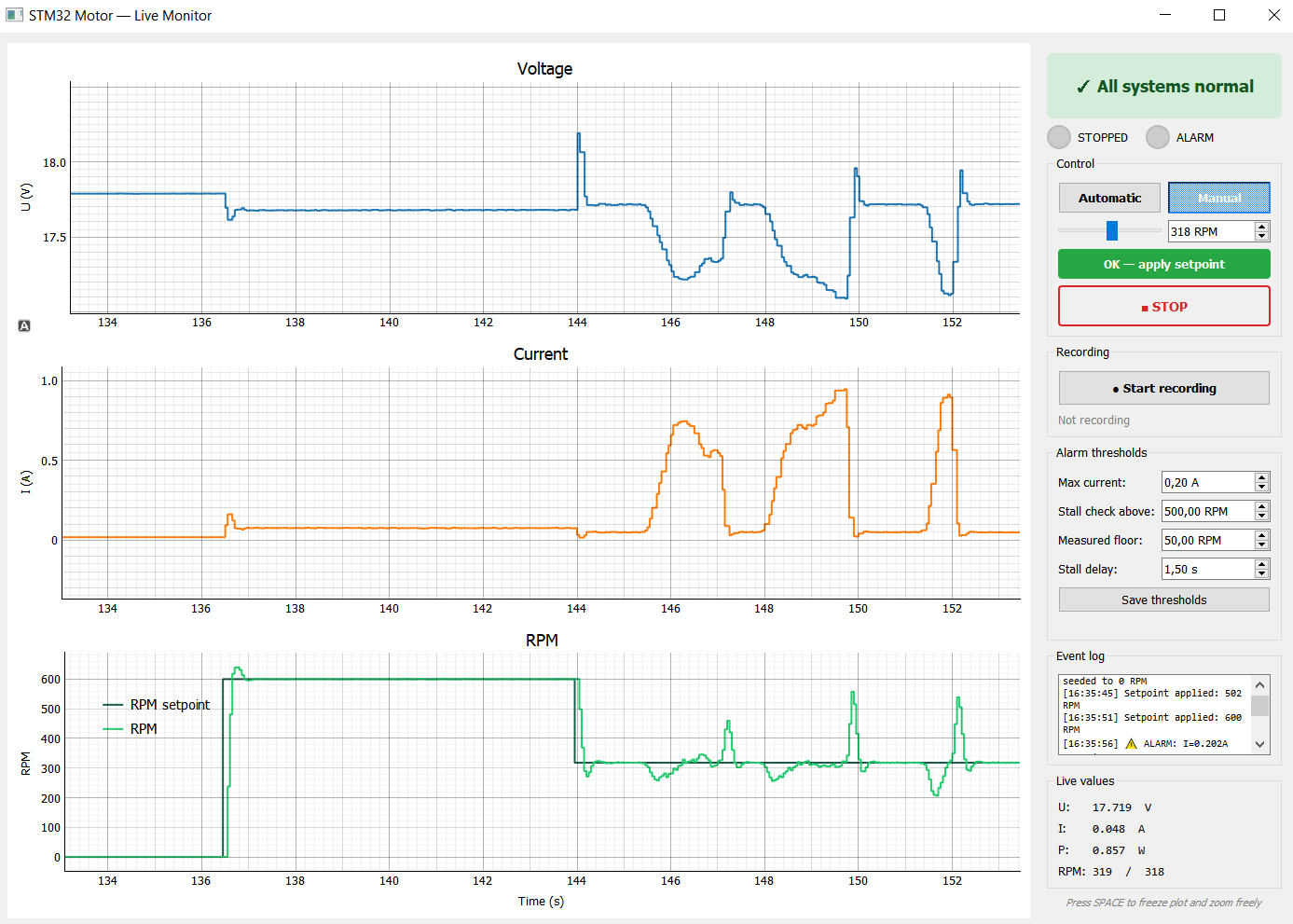Click the STM32 Motor app icon in title bar
The width and height of the screenshot is (1293, 924).
pos(14,15)
